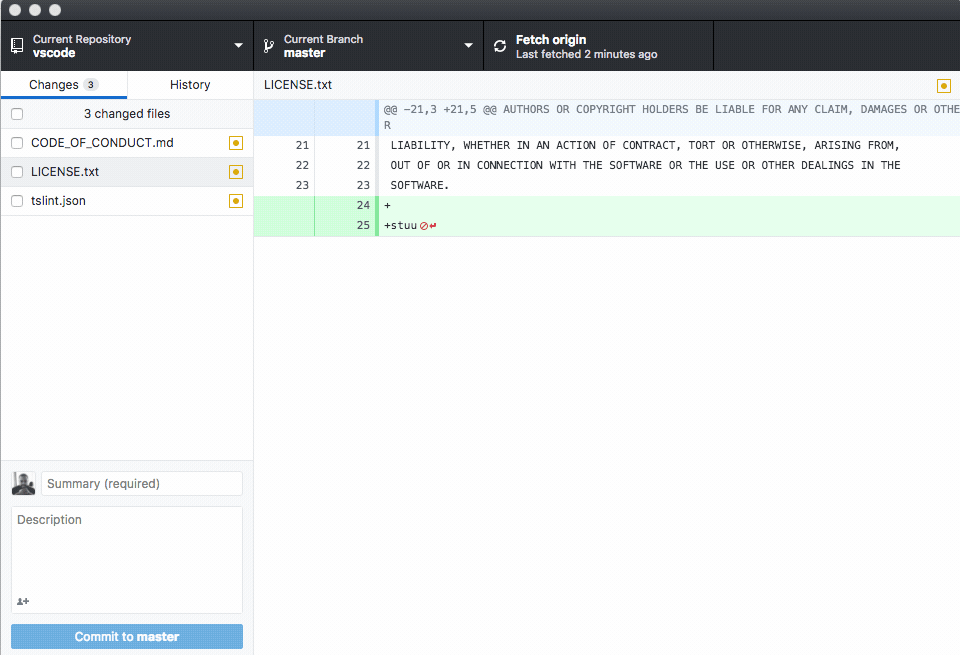Viewport: 960px width, 655px height.
Task: Click the modified status dot for tslint.json
Action: click(236, 200)
